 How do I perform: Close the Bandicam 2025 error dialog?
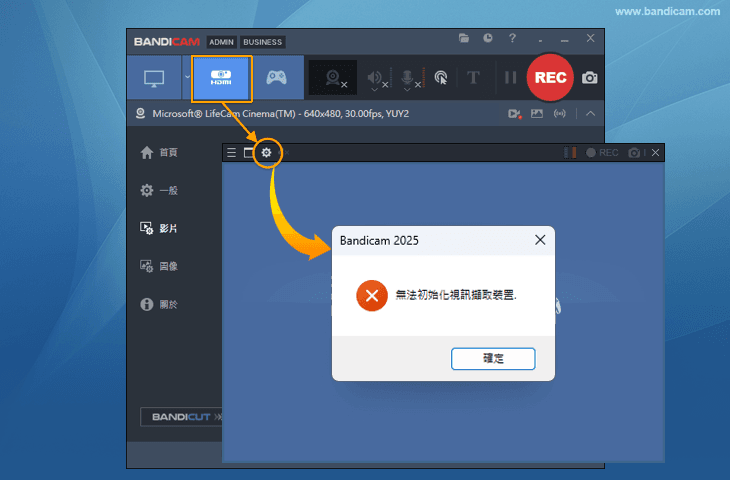coord(540,240)
